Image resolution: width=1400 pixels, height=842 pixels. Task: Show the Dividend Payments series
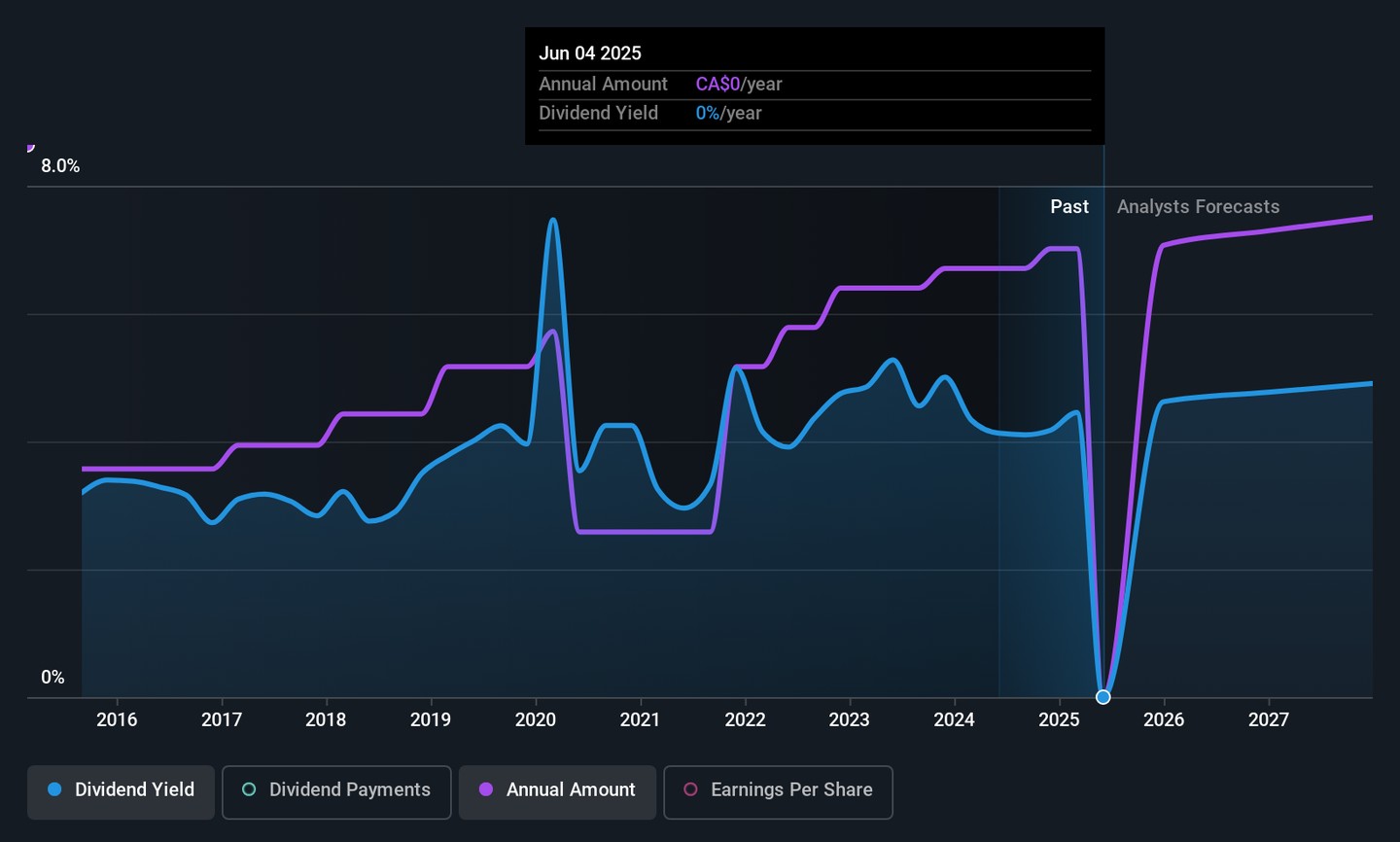[x=336, y=791]
